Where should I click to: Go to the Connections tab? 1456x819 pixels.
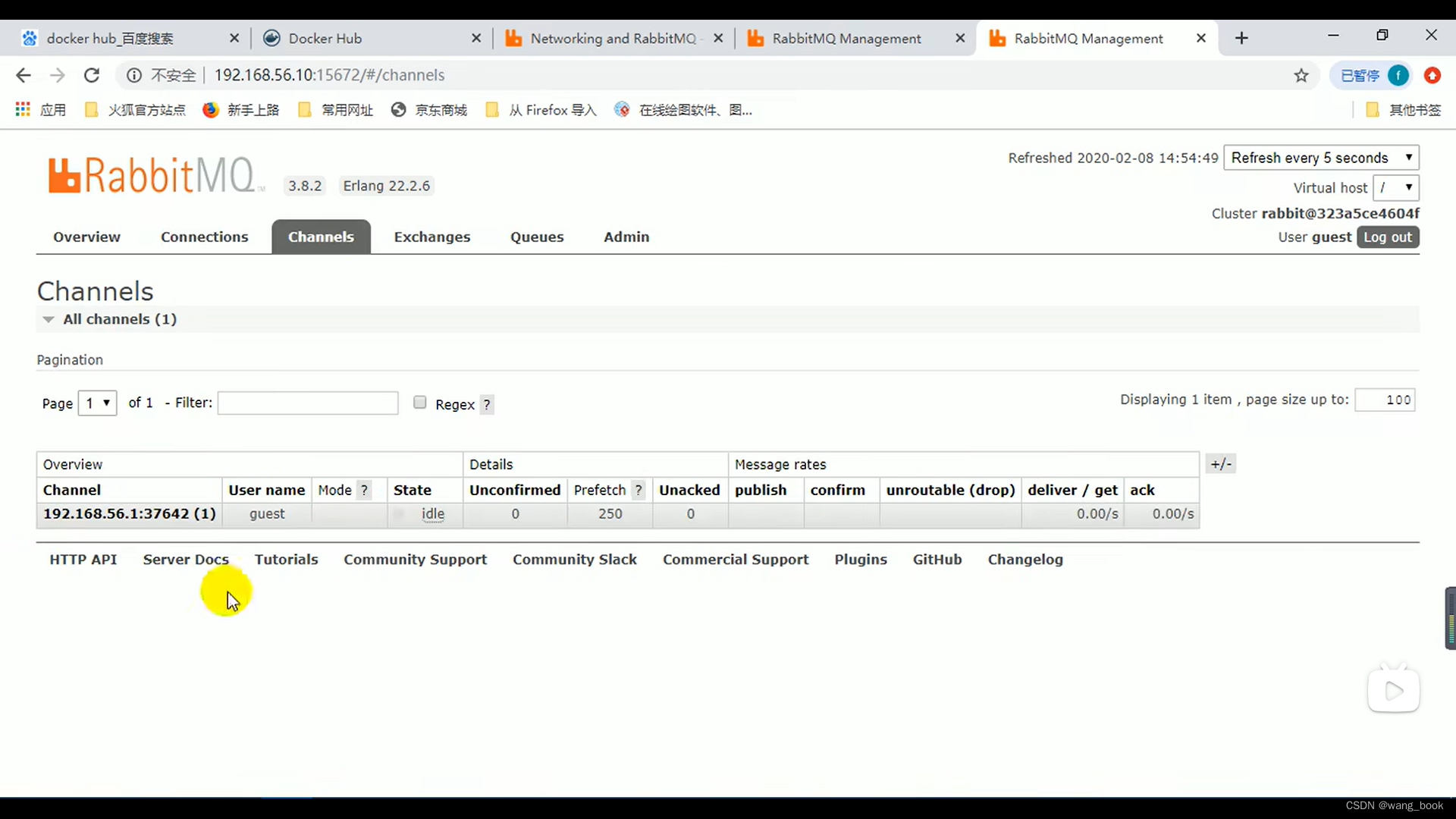point(205,237)
